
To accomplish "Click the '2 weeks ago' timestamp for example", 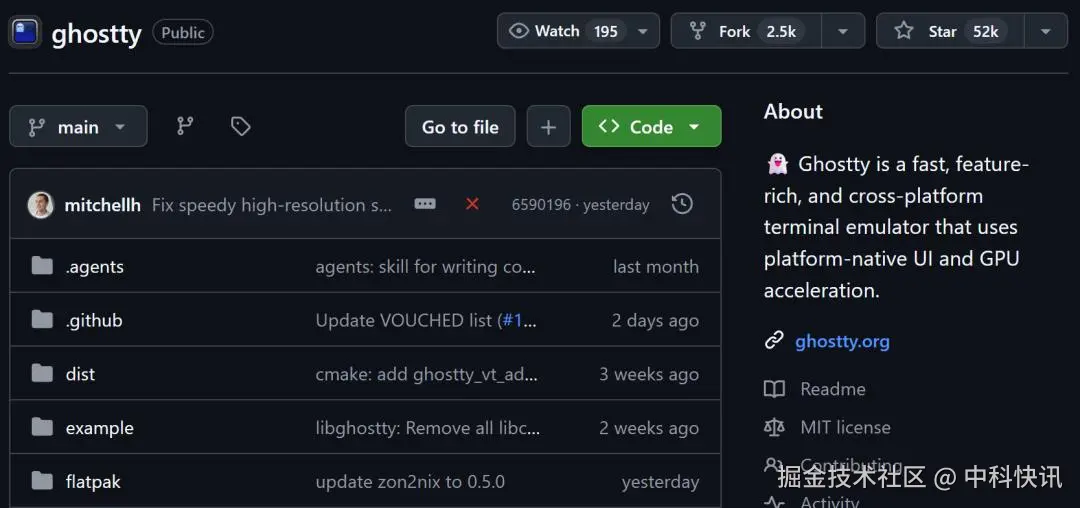I will (x=649, y=428).
